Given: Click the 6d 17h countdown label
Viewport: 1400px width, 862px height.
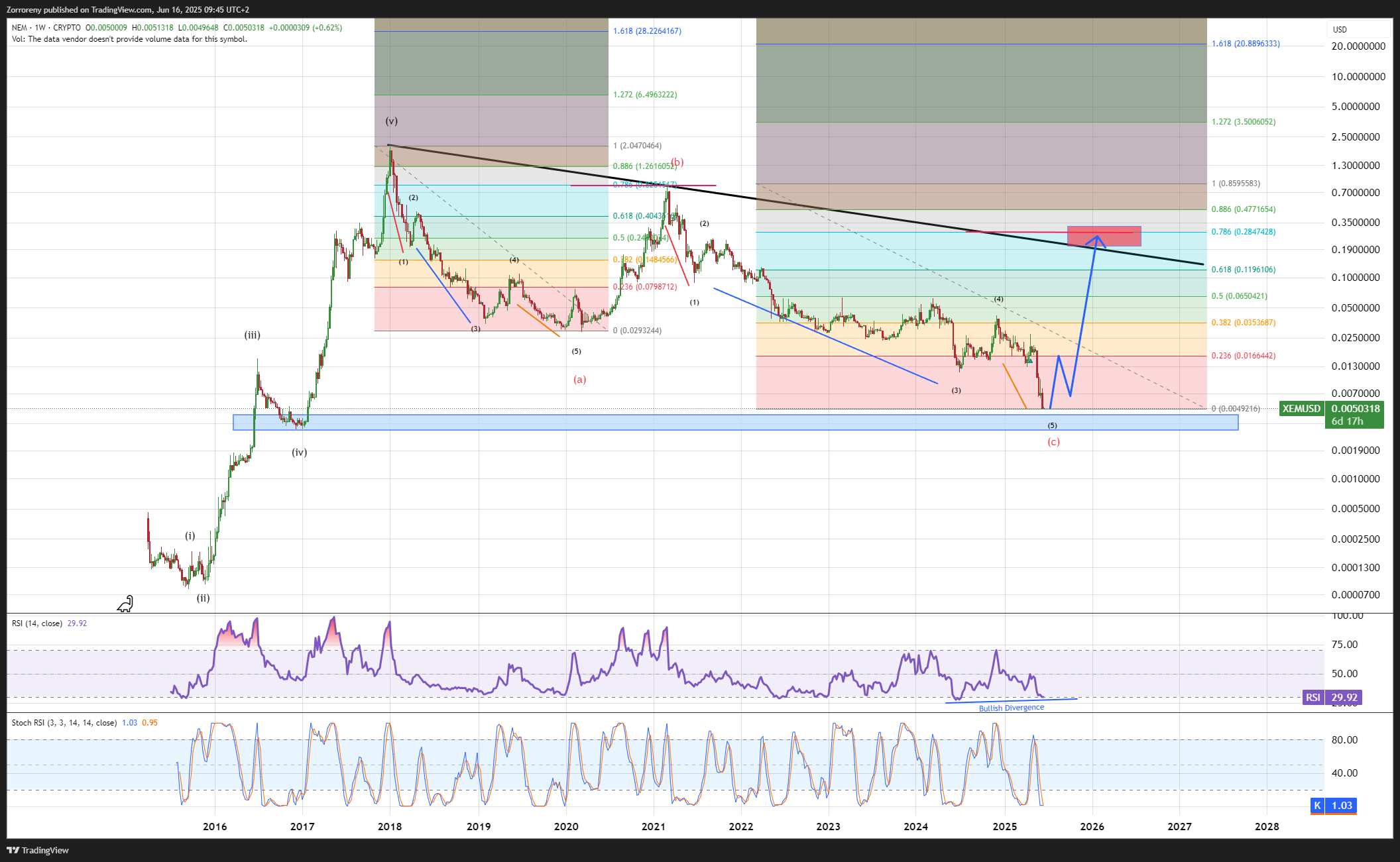Looking at the screenshot, I should point(1348,421).
